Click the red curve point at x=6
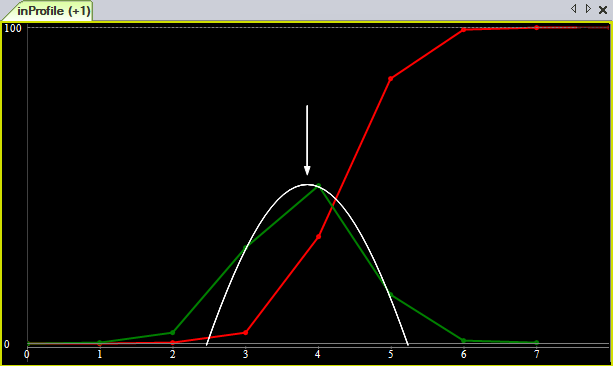Screen dimensions: 613x366 (464, 30)
